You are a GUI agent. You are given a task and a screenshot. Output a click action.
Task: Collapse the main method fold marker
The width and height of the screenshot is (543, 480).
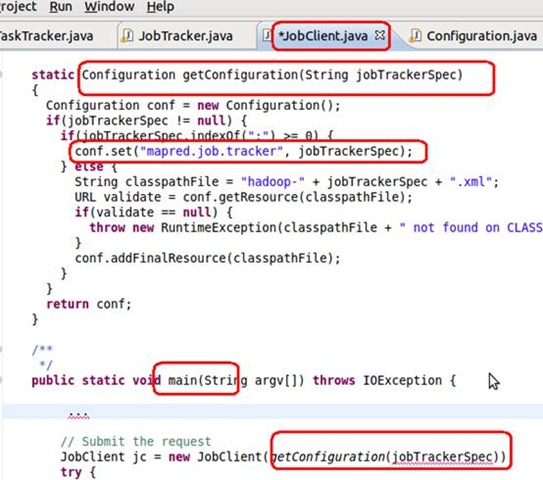[x=1, y=380]
